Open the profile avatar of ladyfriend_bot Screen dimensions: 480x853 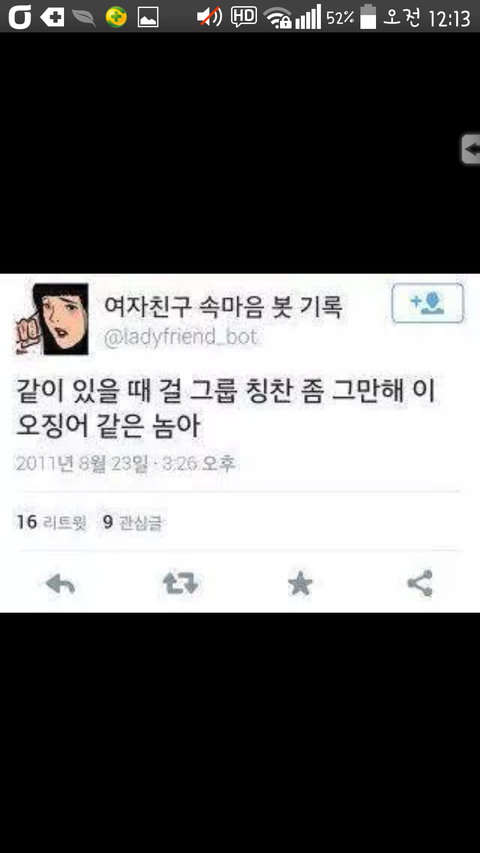click(x=51, y=319)
